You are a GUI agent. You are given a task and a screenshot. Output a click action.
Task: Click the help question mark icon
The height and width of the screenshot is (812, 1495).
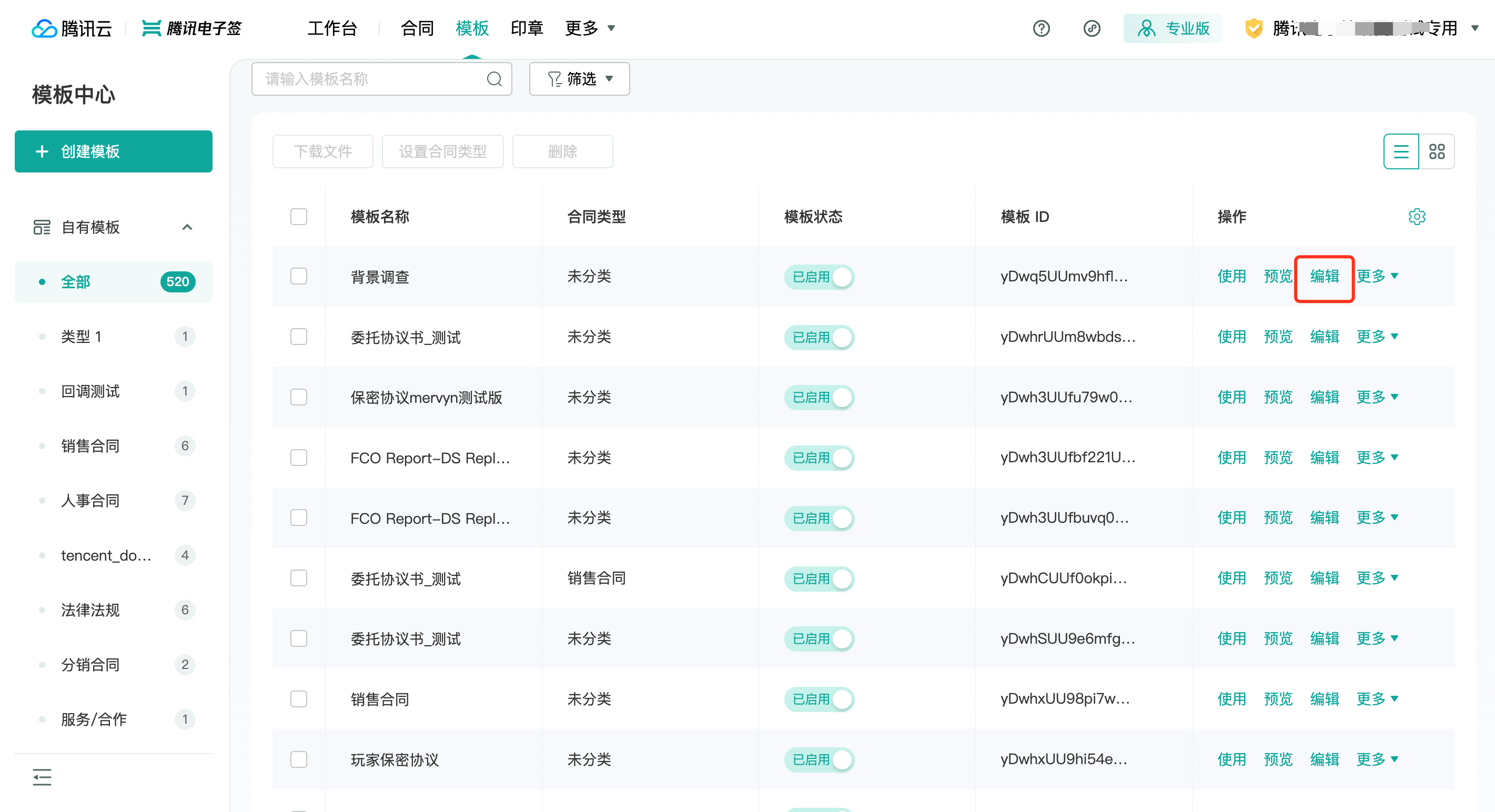pos(1041,28)
